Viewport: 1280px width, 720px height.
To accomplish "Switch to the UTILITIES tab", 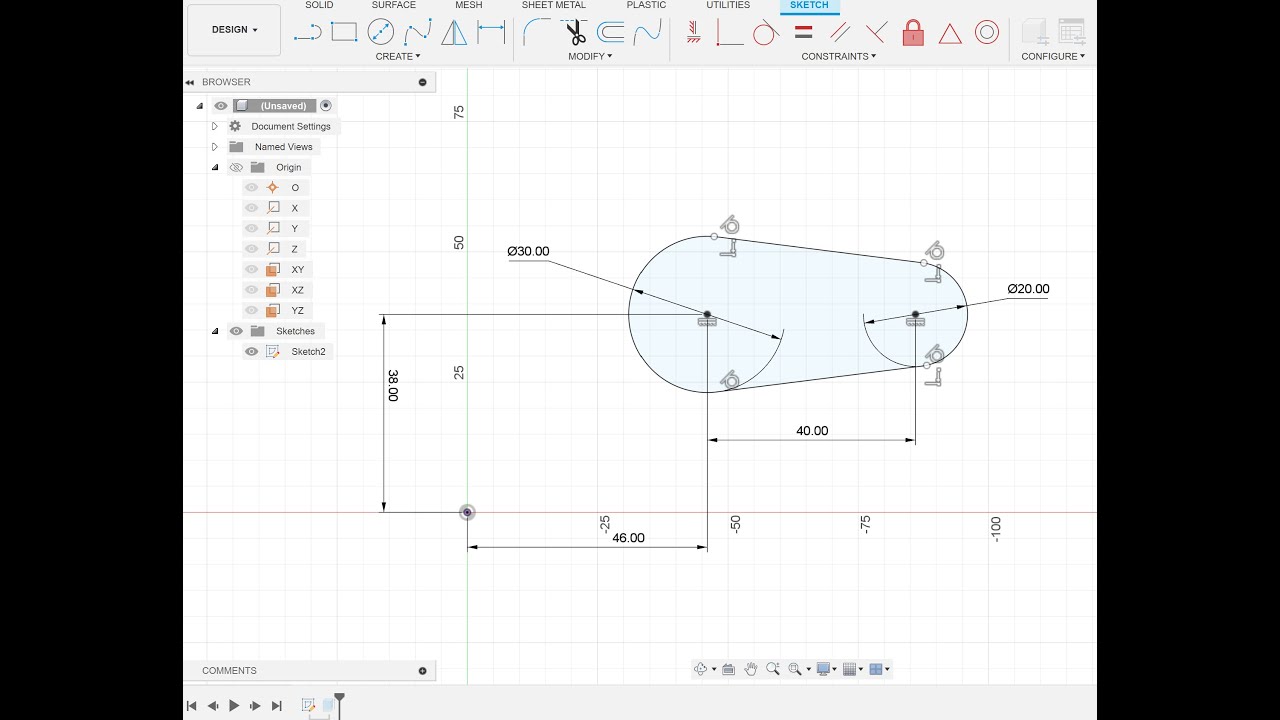I will pos(728,5).
